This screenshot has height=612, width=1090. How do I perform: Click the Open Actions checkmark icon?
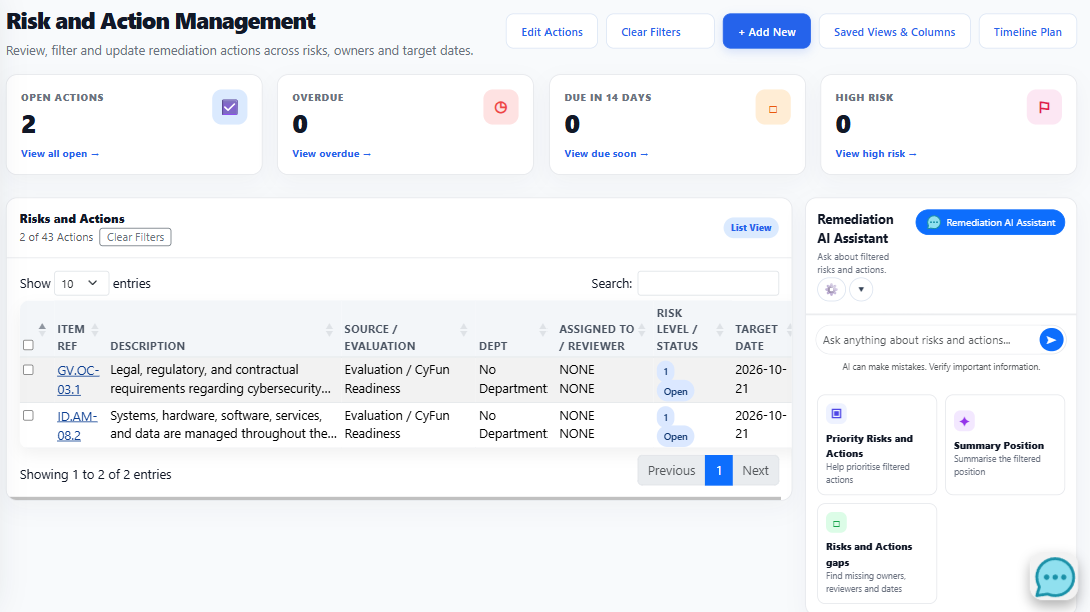point(229,107)
